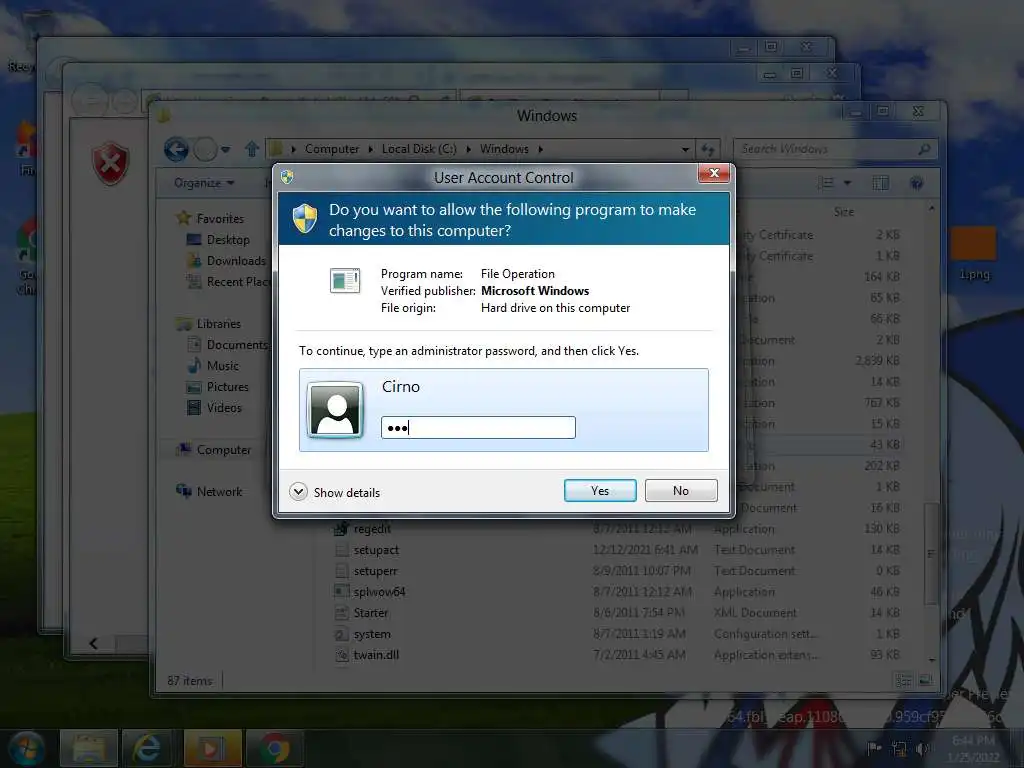Image resolution: width=1024 pixels, height=768 pixels.
Task: Select the setupact file
Action: click(x=376, y=550)
